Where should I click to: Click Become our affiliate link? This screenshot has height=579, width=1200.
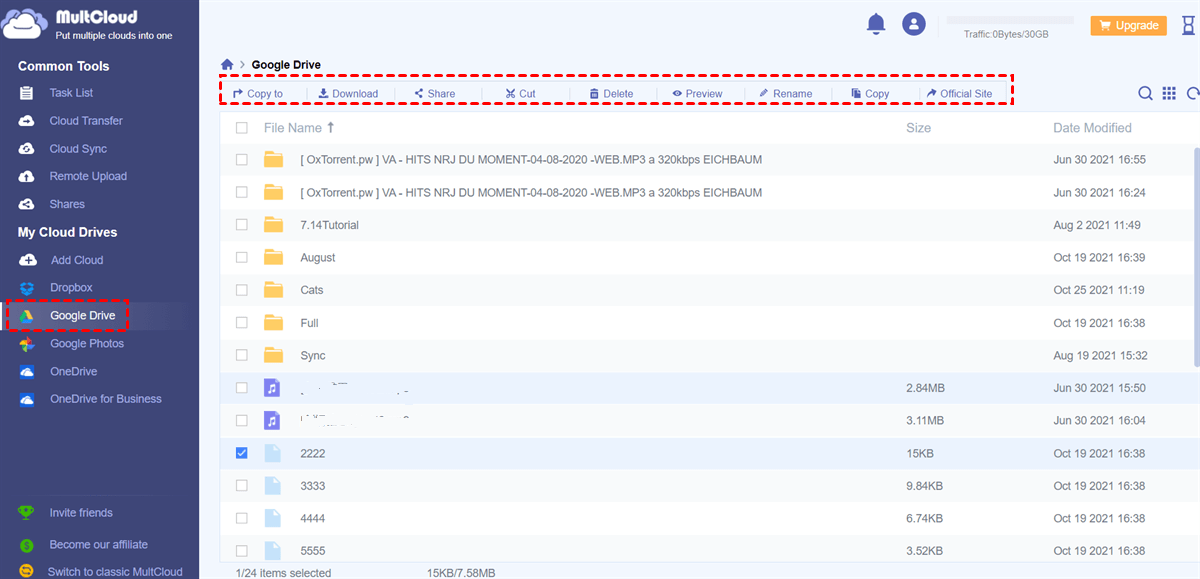98,545
